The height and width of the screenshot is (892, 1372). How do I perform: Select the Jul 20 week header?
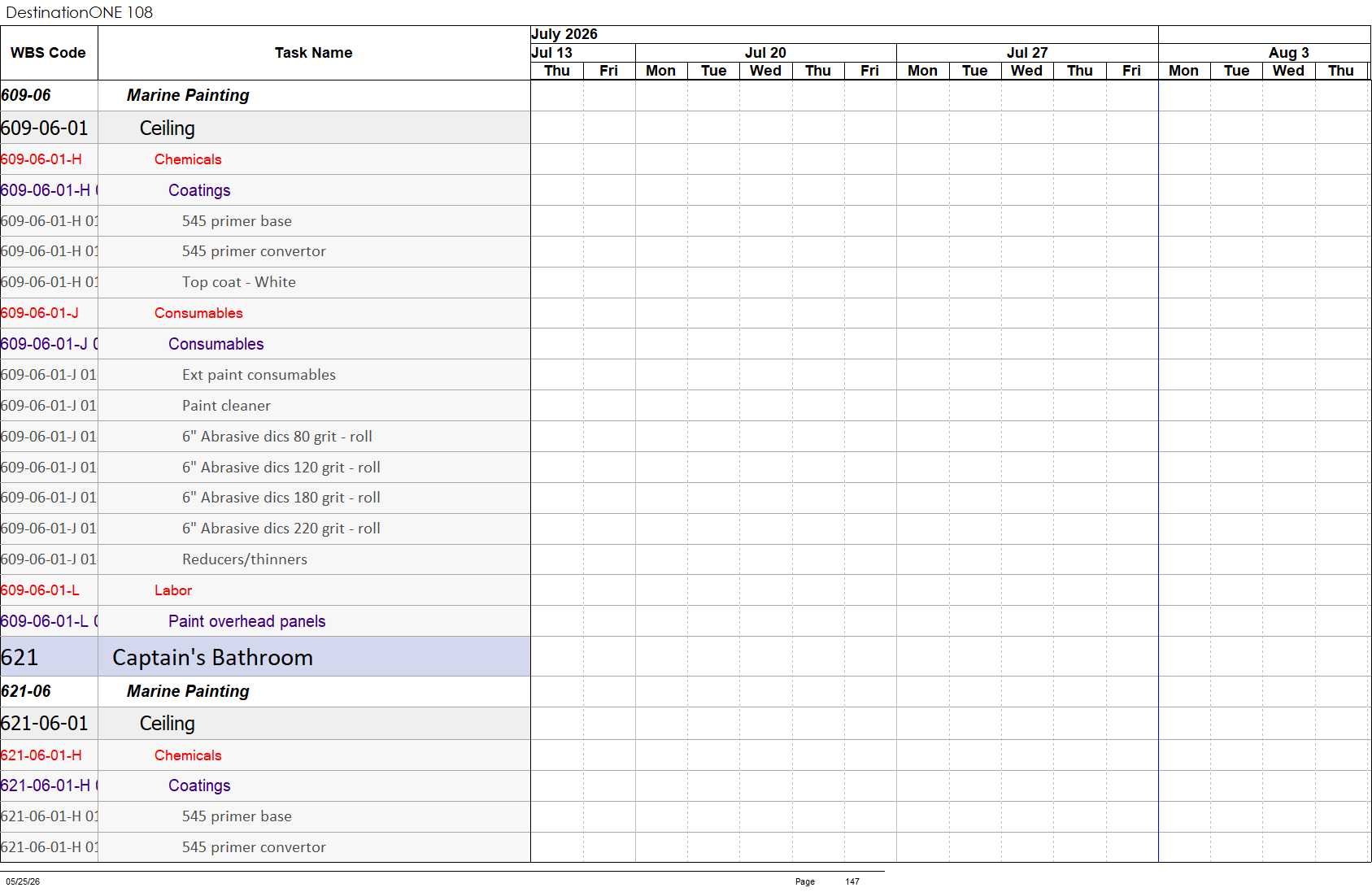tap(765, 53)
